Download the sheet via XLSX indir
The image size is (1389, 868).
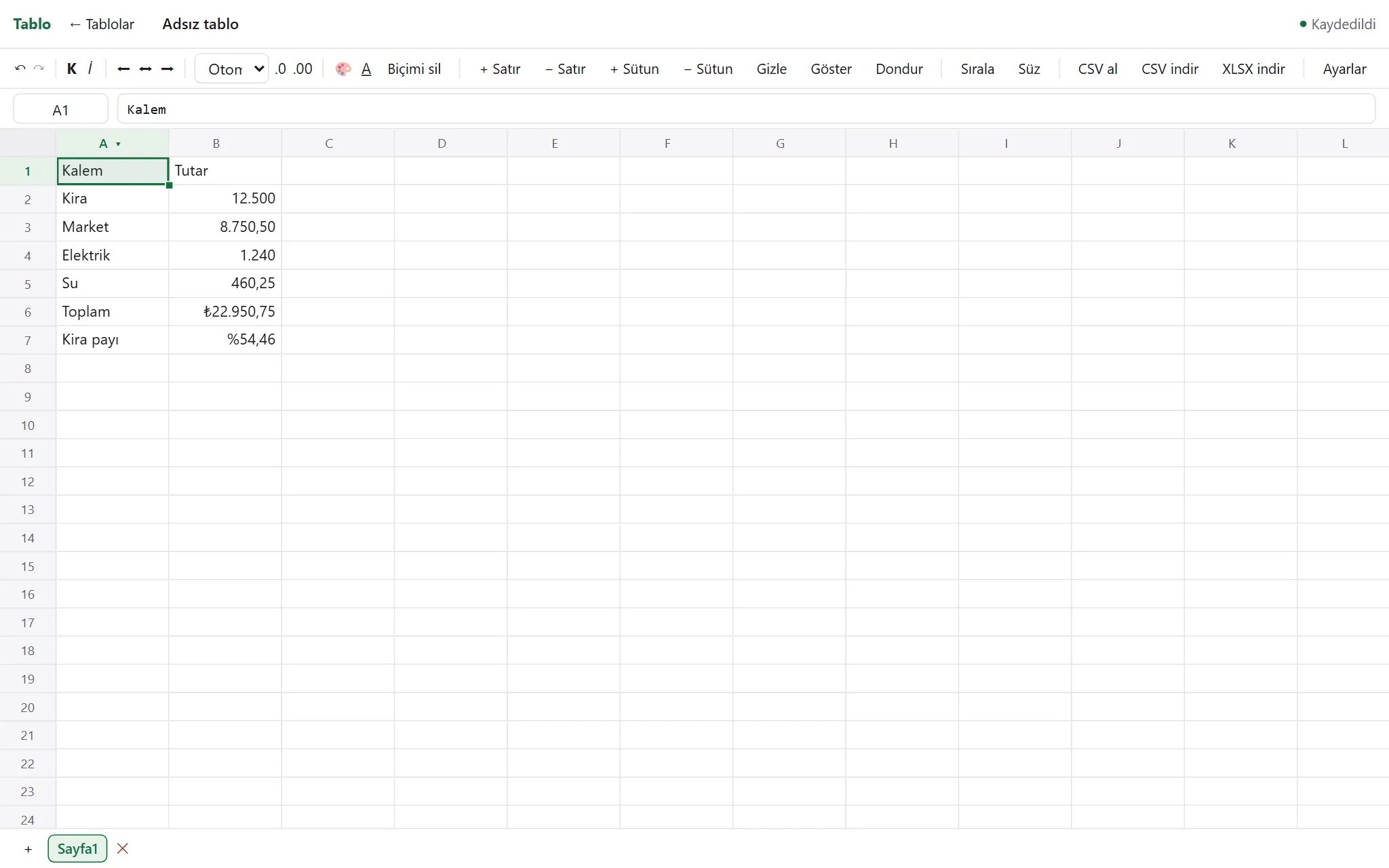click(1253, 68)
